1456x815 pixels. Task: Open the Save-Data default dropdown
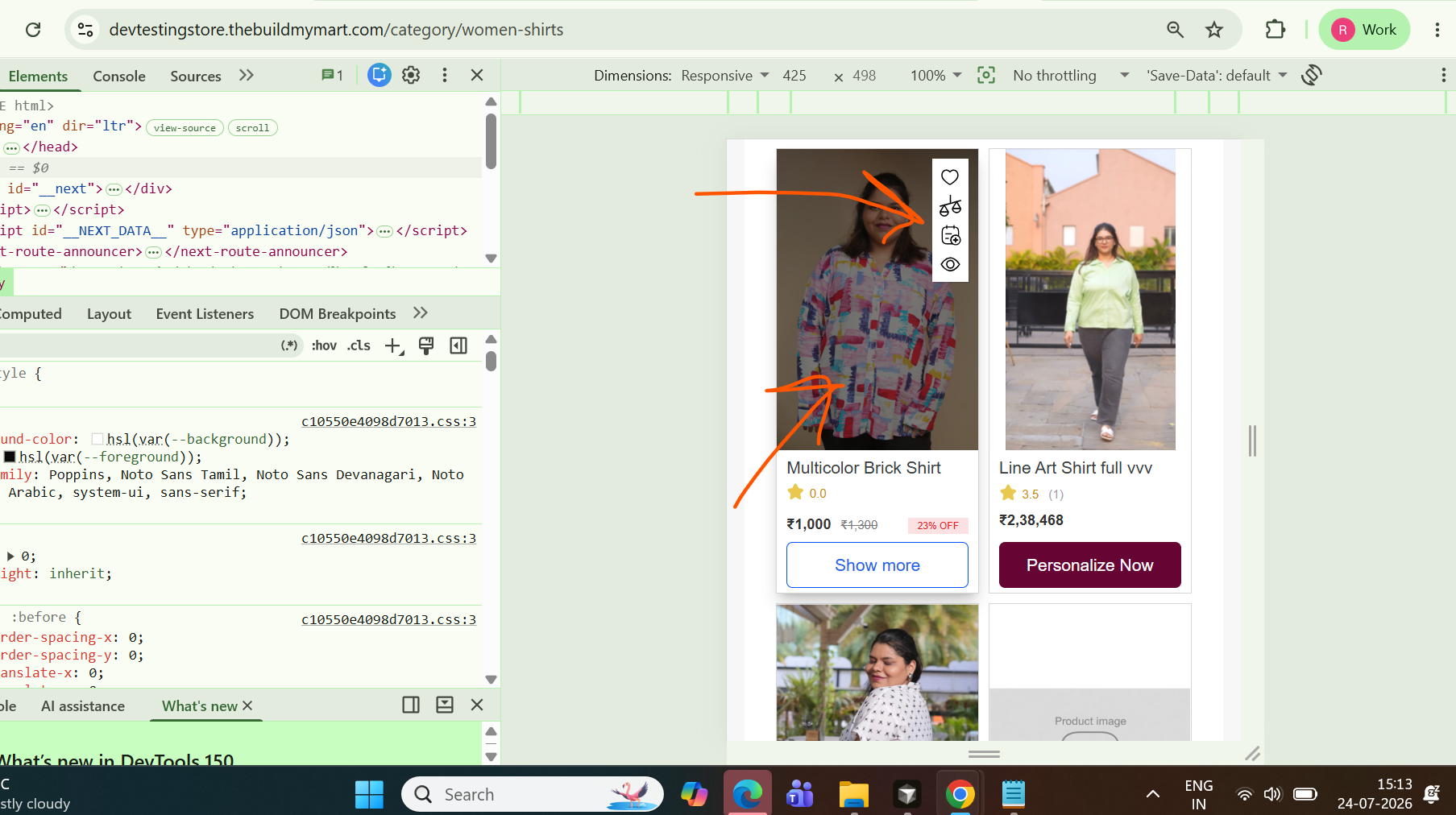[1217, 75]
